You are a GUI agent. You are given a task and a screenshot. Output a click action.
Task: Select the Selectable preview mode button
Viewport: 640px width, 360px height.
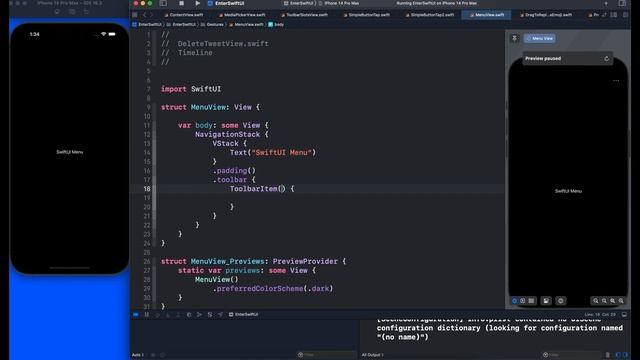522,301
